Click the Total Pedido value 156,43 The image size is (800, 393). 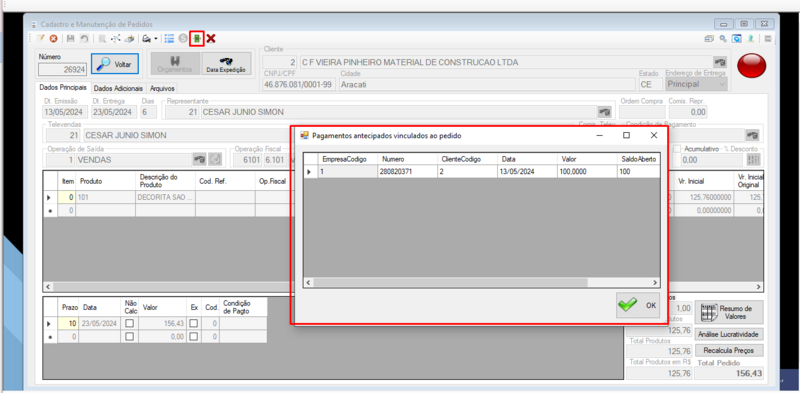pos(729,374)
